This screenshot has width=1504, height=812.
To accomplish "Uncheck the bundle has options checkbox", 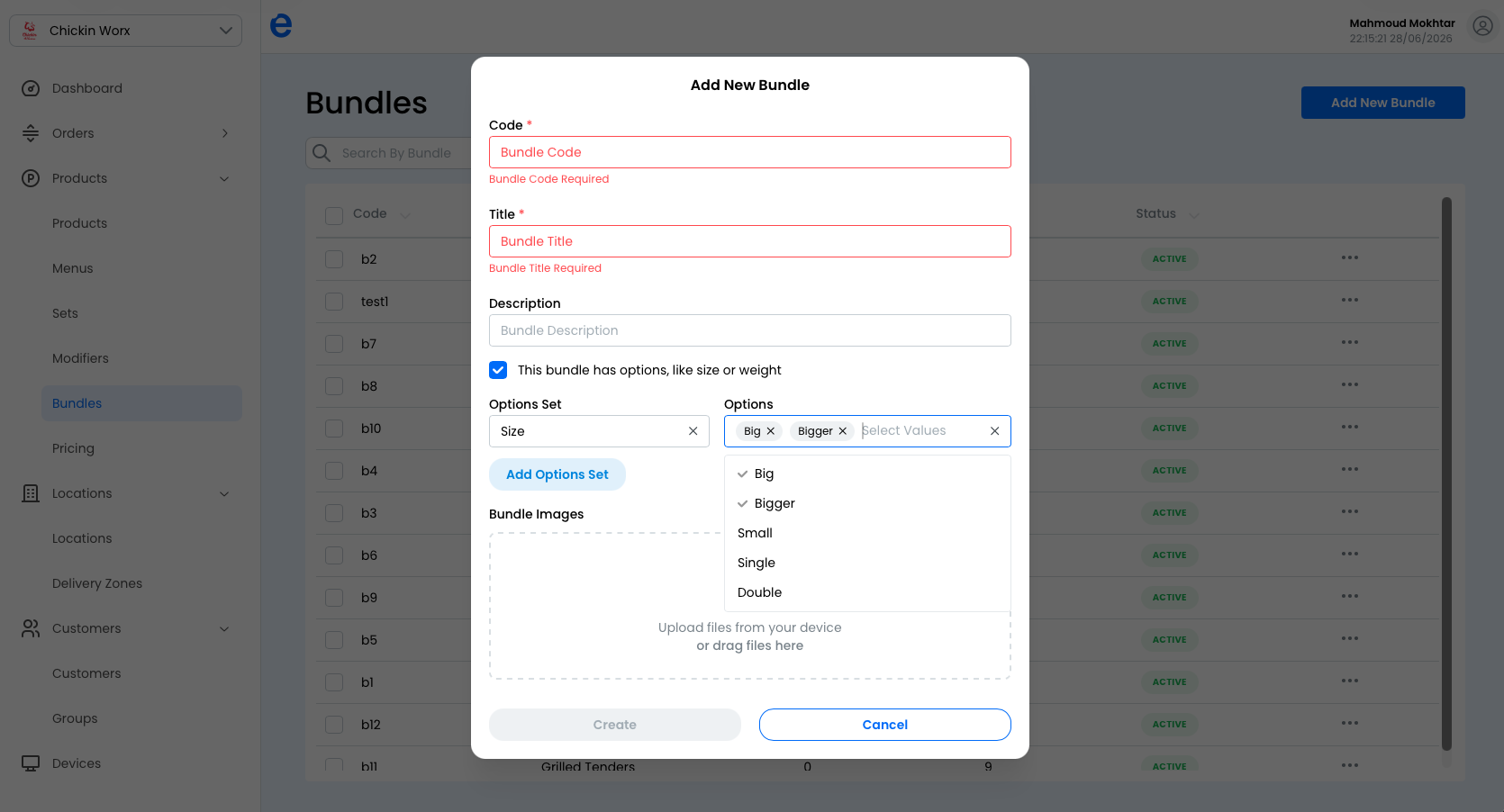I will point(498,370).
